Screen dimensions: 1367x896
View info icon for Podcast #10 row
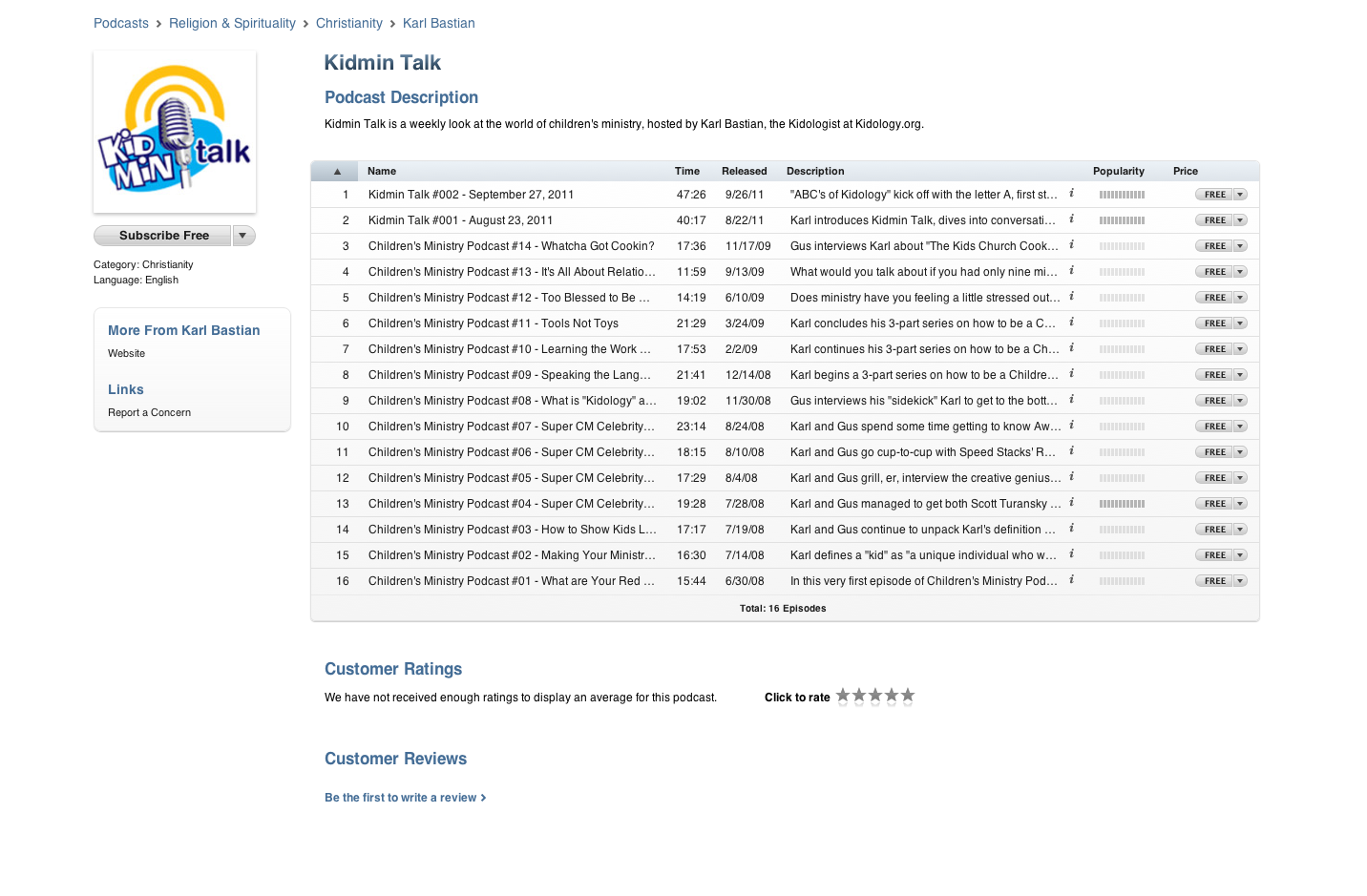1071,348
